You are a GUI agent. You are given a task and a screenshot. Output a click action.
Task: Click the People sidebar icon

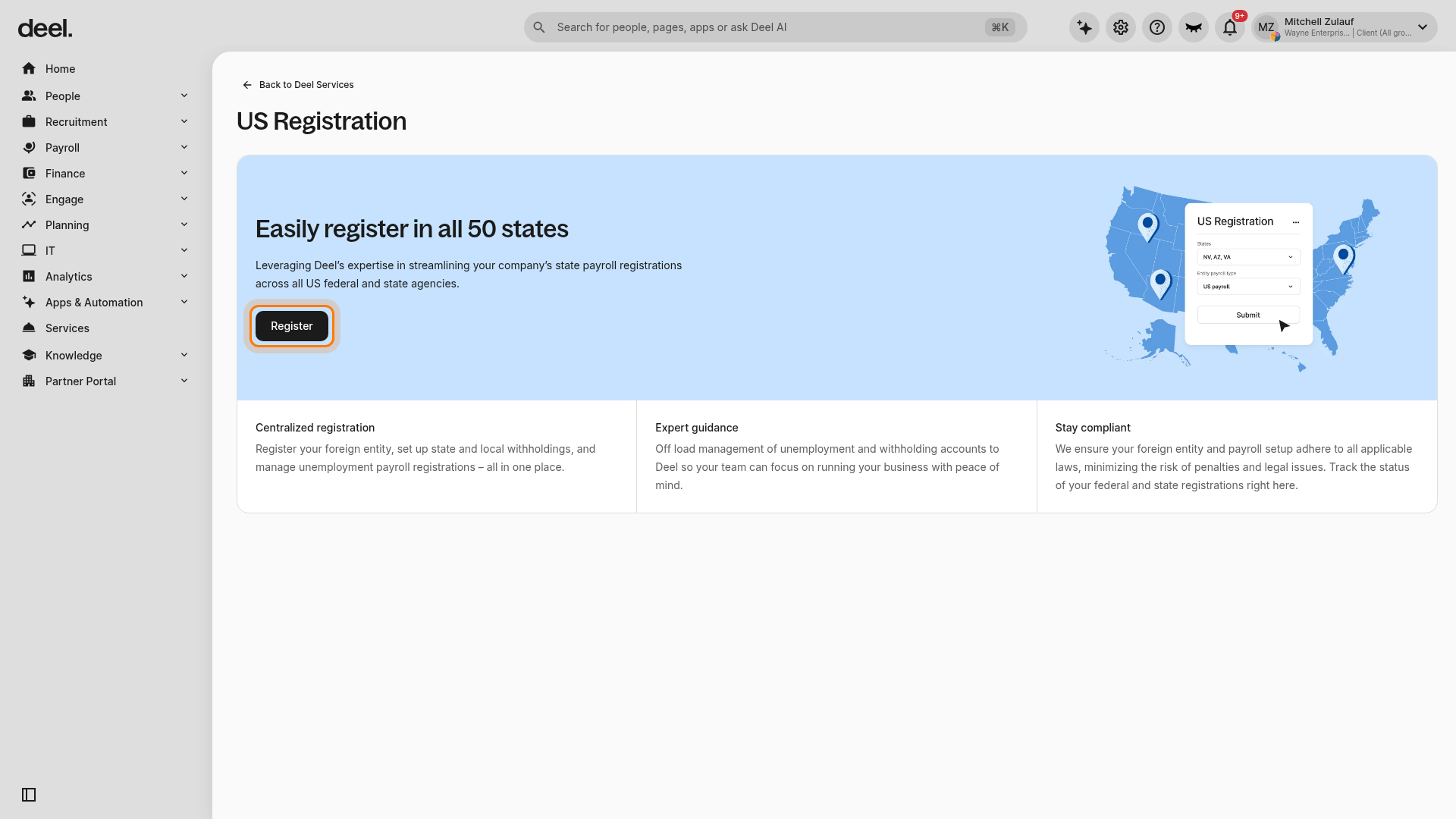tap(29, 96)
